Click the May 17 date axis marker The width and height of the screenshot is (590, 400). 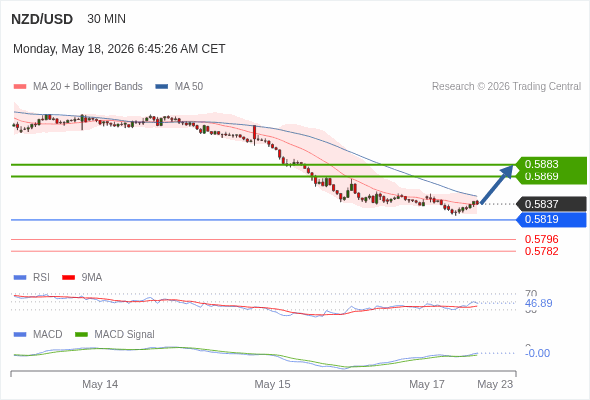pos(427,384)
